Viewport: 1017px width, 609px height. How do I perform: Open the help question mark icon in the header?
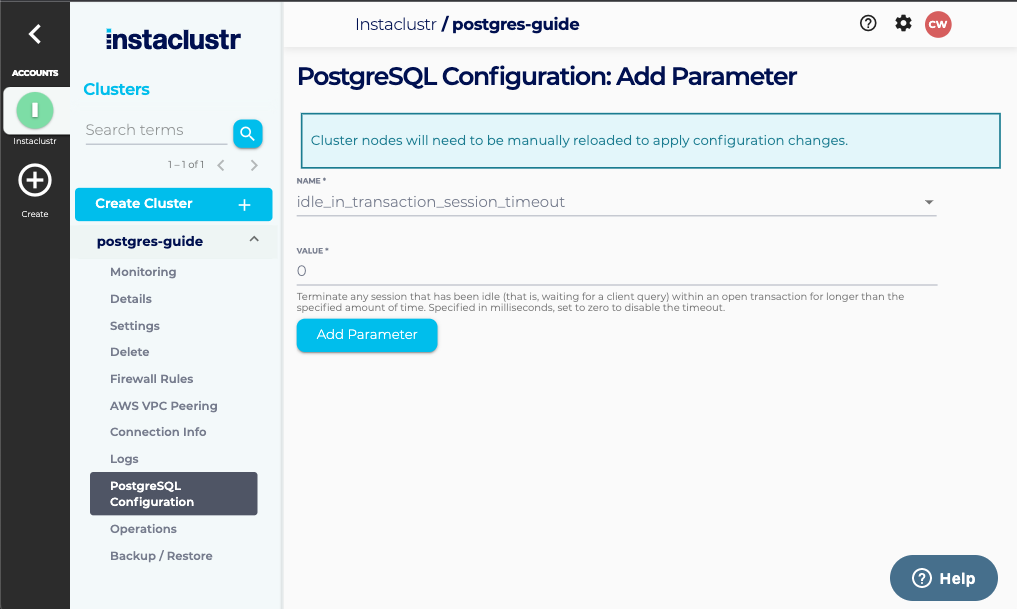click(x=868, y=24)
